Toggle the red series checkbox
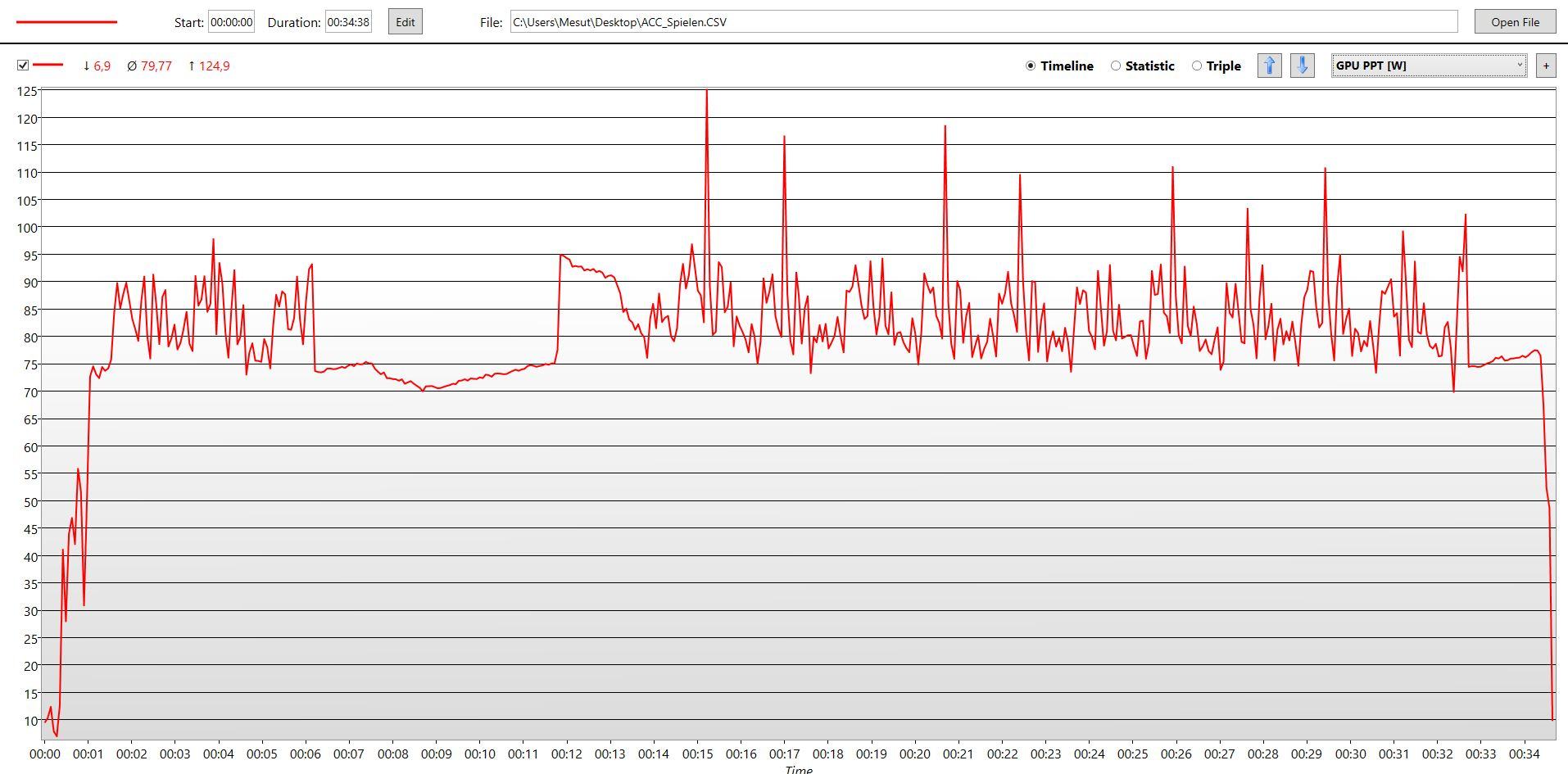Image resolution: width=1568 pixels, height=774 pixels. 23,66
